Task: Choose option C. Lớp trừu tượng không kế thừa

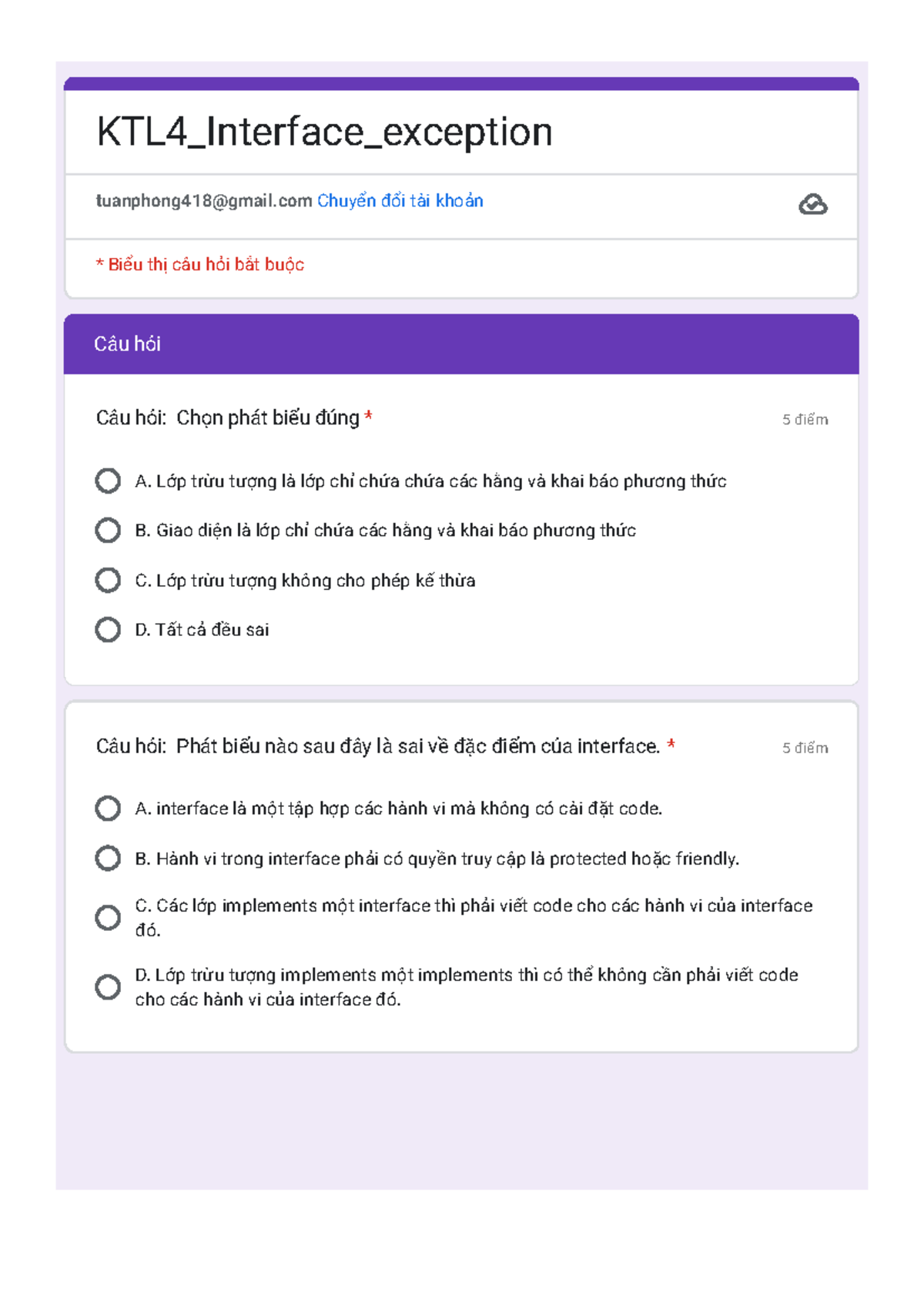Action: pyautogui.click(x=108, y=580)
